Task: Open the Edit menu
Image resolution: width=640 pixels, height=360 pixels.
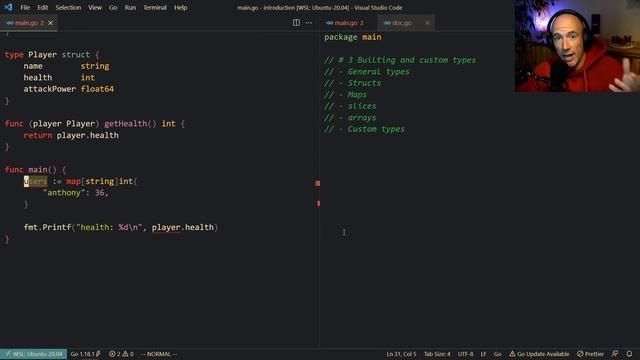Action: pyautogui.click(x=42, y=7)
